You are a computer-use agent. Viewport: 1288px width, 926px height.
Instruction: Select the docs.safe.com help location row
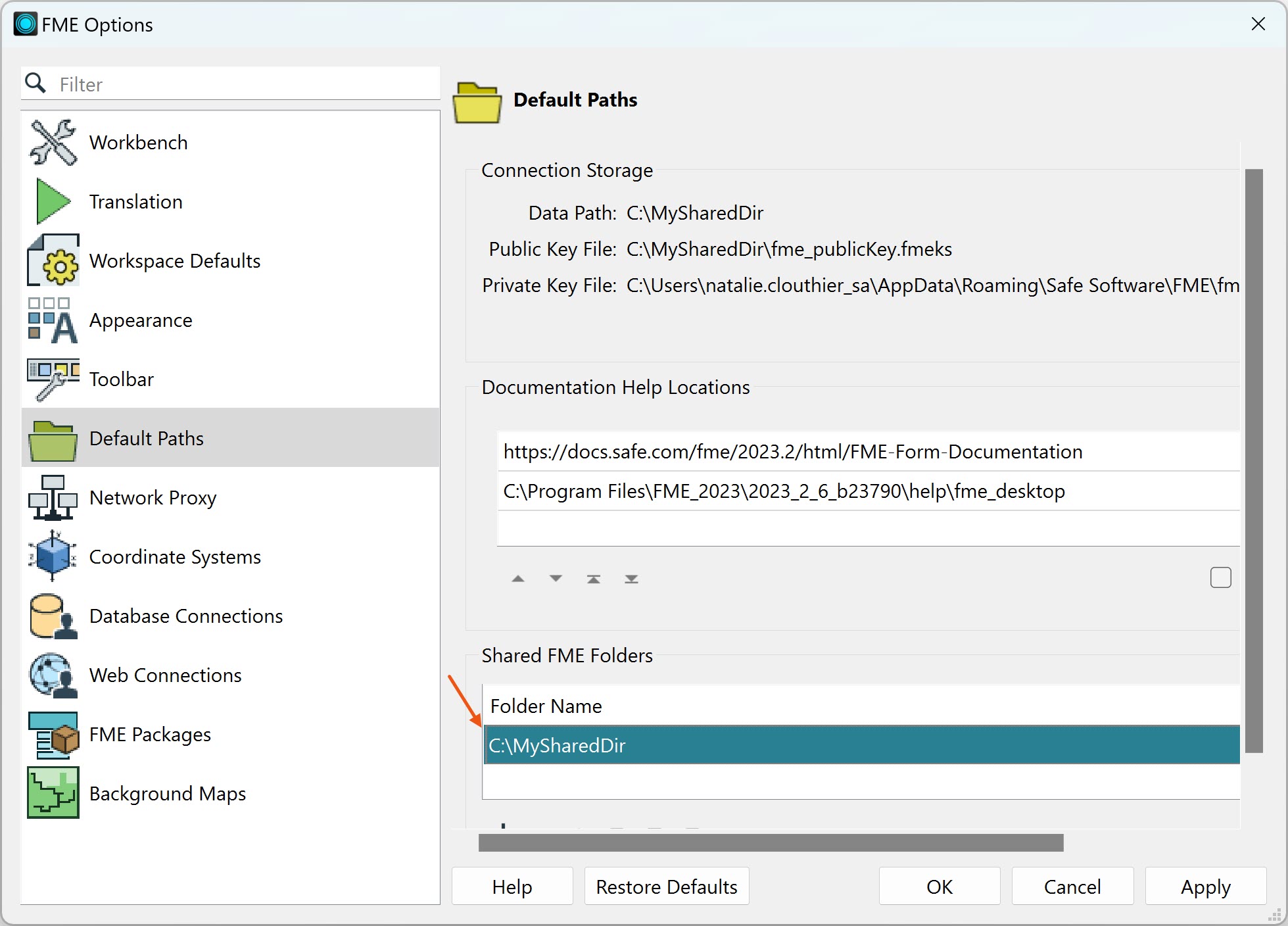click(x=869, y=451)
